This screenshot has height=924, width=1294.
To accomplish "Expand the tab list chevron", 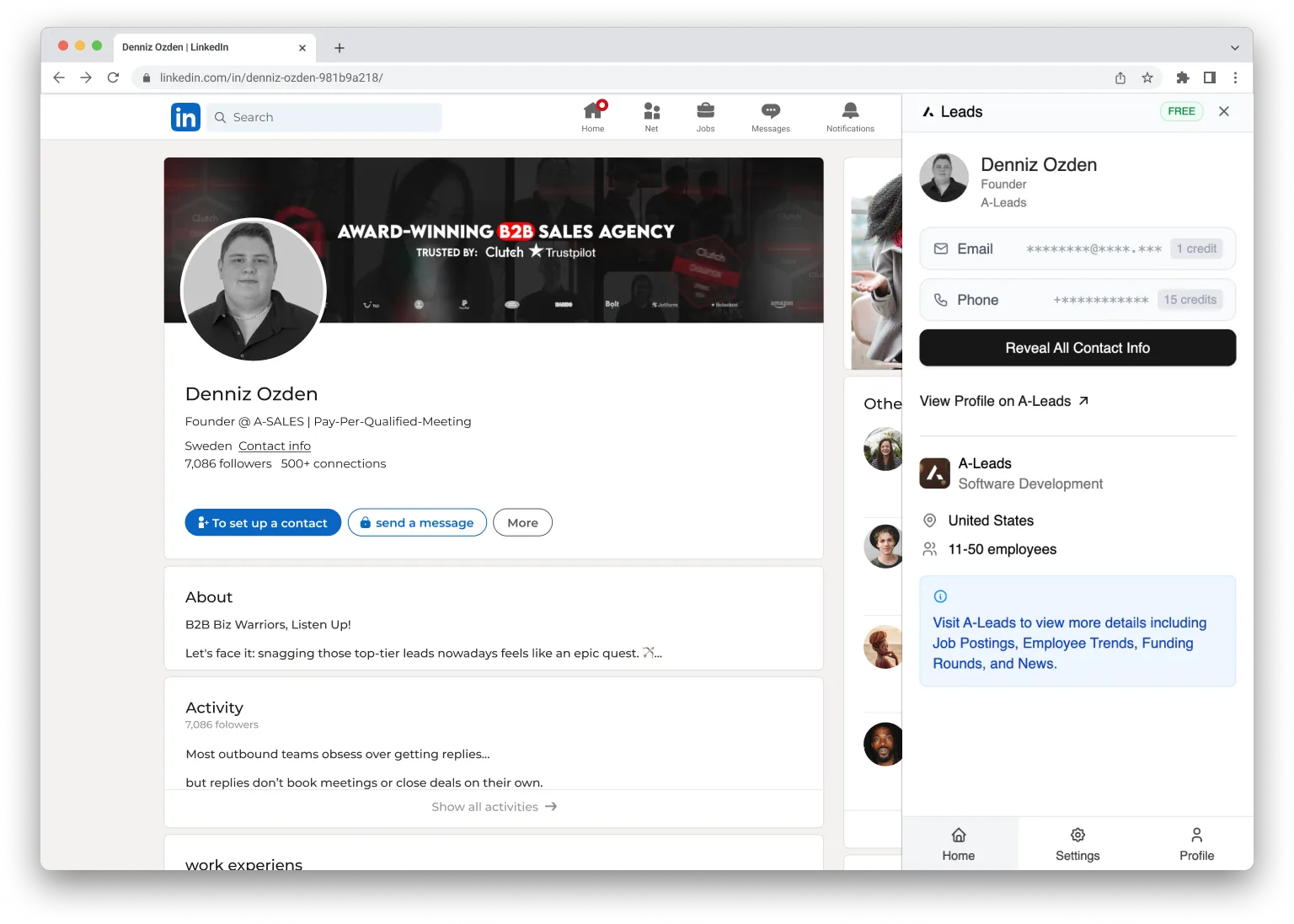I will [x=1234, y=48].
